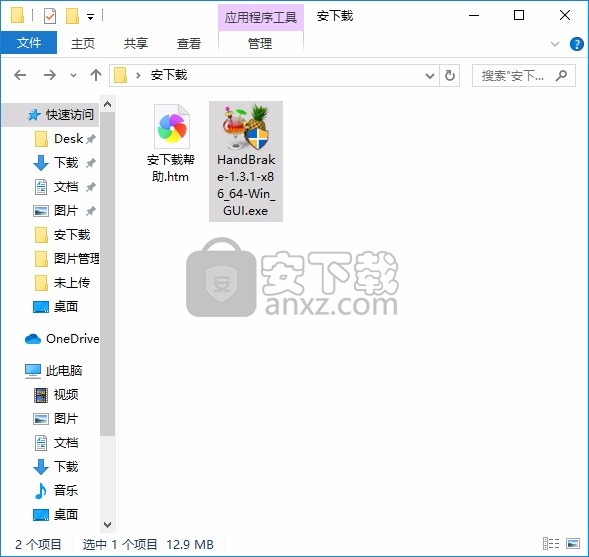The height and width of the screenshot is (557, 589).
Task: Select OneDrive in the navigation pane
Action: point(61,339)
